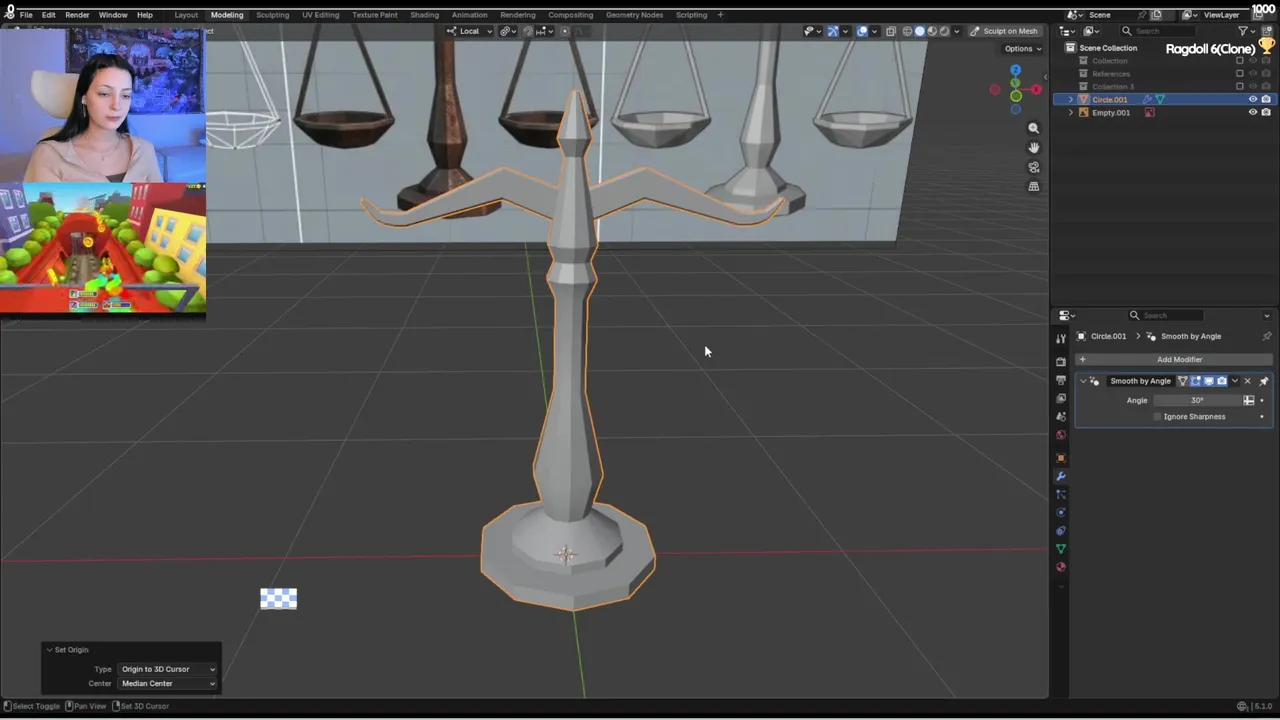Enable the Collection exclude checkbox
This screenshot has height=720, width=1280.
pos(1240,61)
